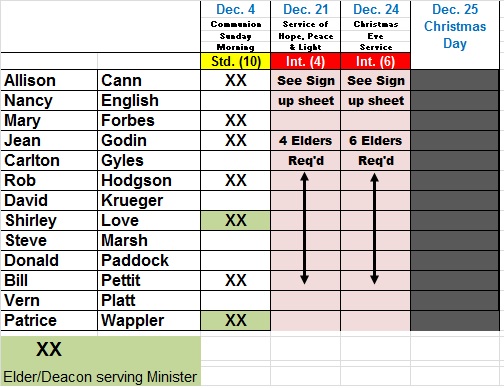Select the yellow Std. (10) cell
Screen dimensions: 504x388
[x=235, y=61]
